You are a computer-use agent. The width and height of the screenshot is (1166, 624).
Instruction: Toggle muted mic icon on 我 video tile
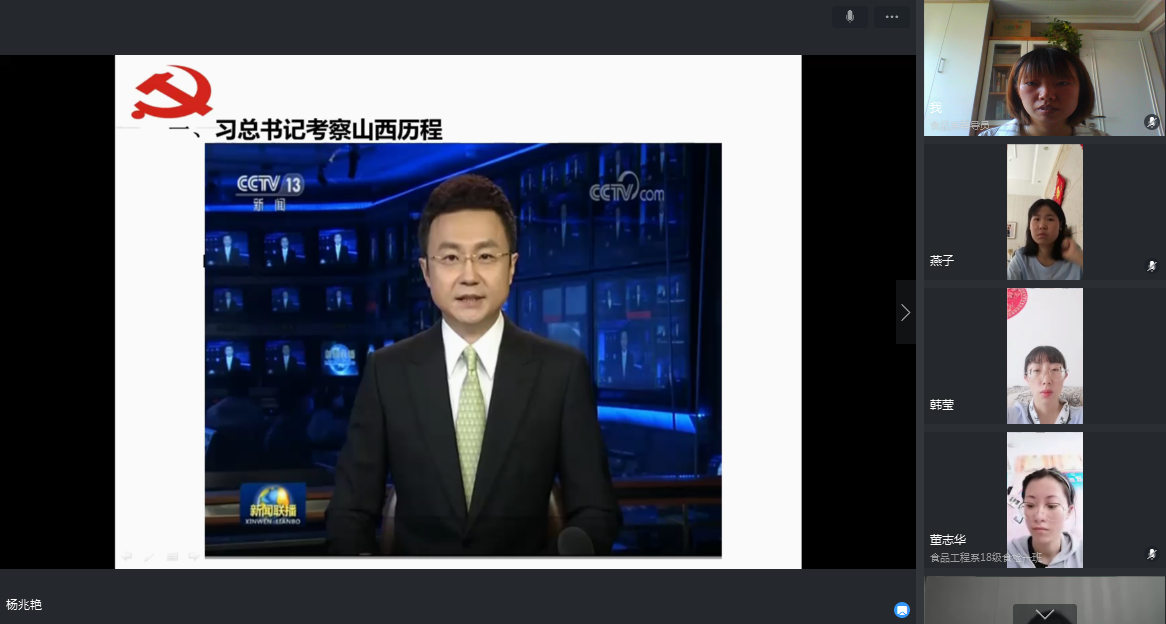pos(1151,122)
